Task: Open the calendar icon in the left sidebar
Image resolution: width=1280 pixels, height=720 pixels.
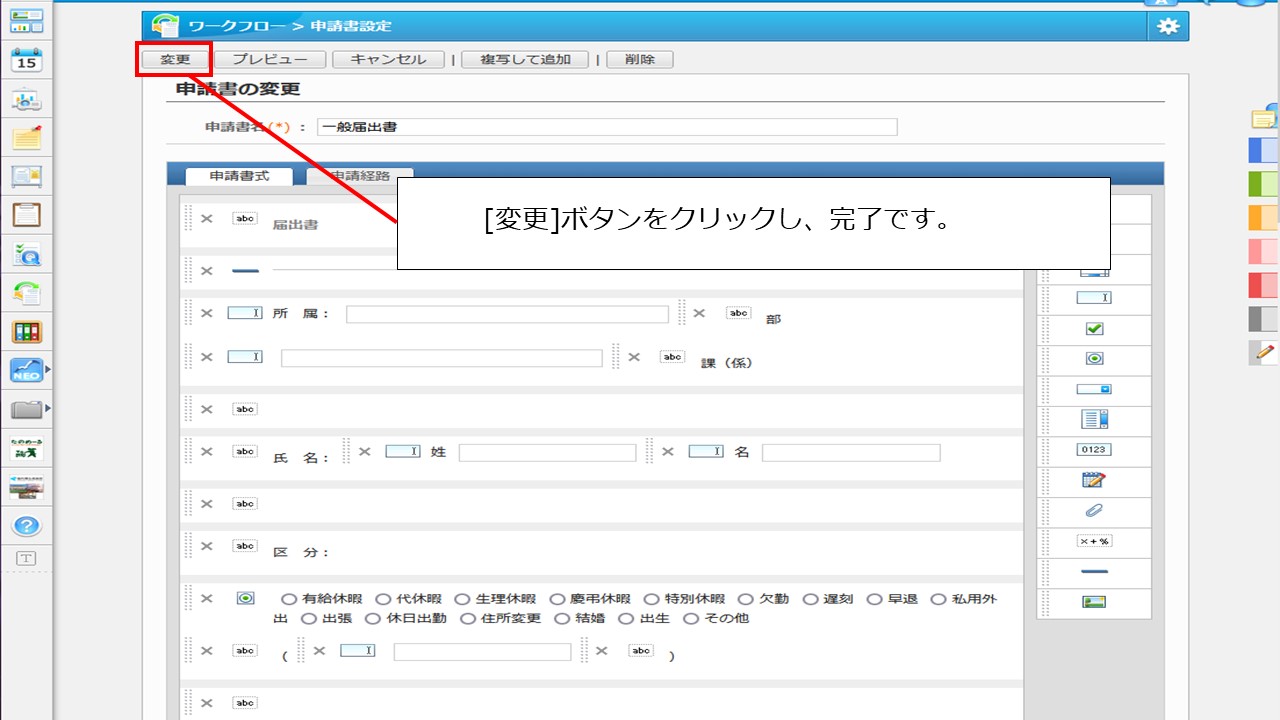Action: pos(27,61)
